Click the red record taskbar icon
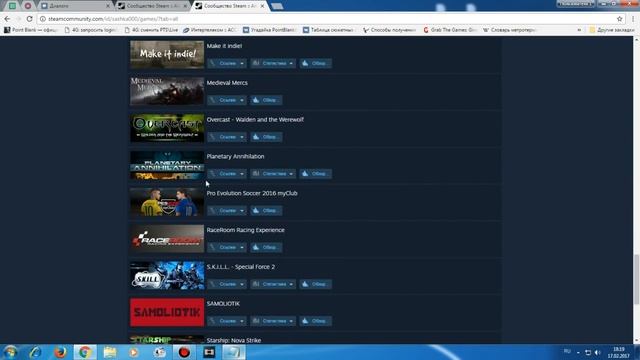 (x=184, y=352)
